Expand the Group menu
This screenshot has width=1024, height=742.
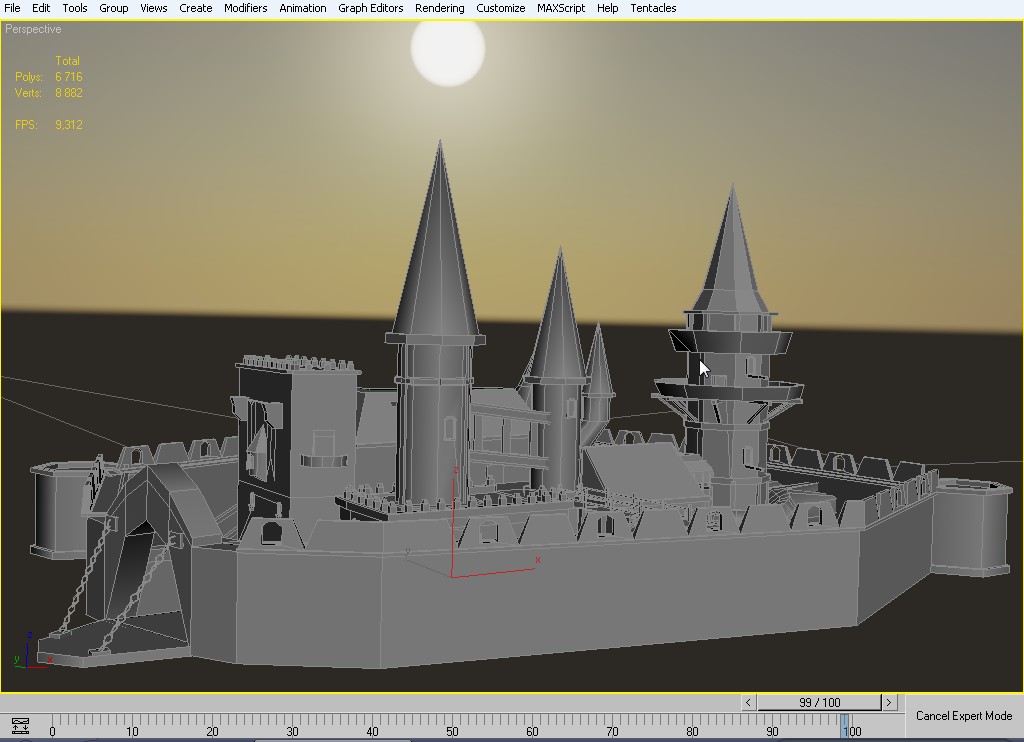pos(113,8)
